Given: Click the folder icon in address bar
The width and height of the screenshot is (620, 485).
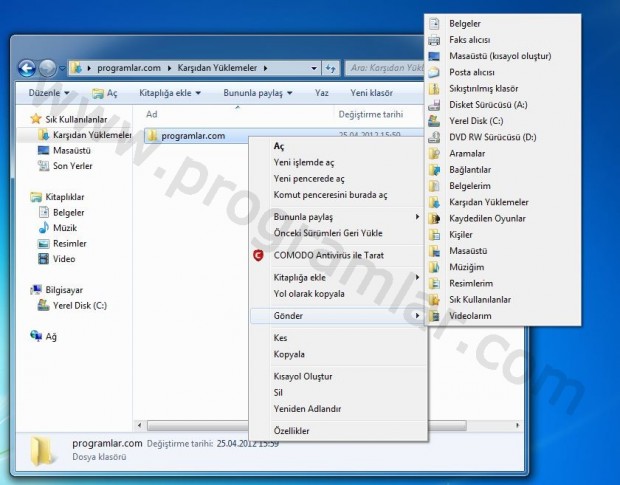Looking at the screenshot, I should [76, 68].
